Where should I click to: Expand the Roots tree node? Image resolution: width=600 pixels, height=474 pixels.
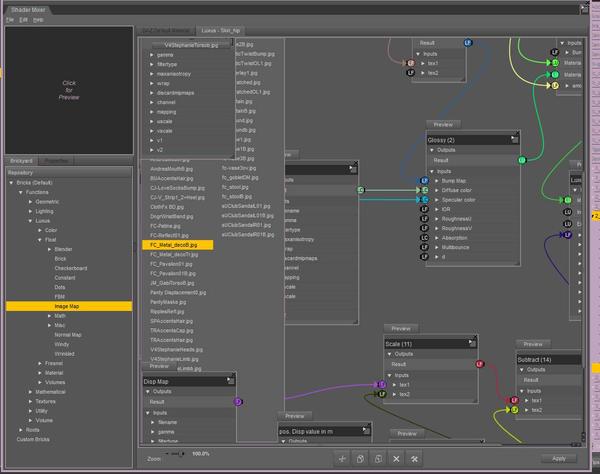[x=21, y=430]
